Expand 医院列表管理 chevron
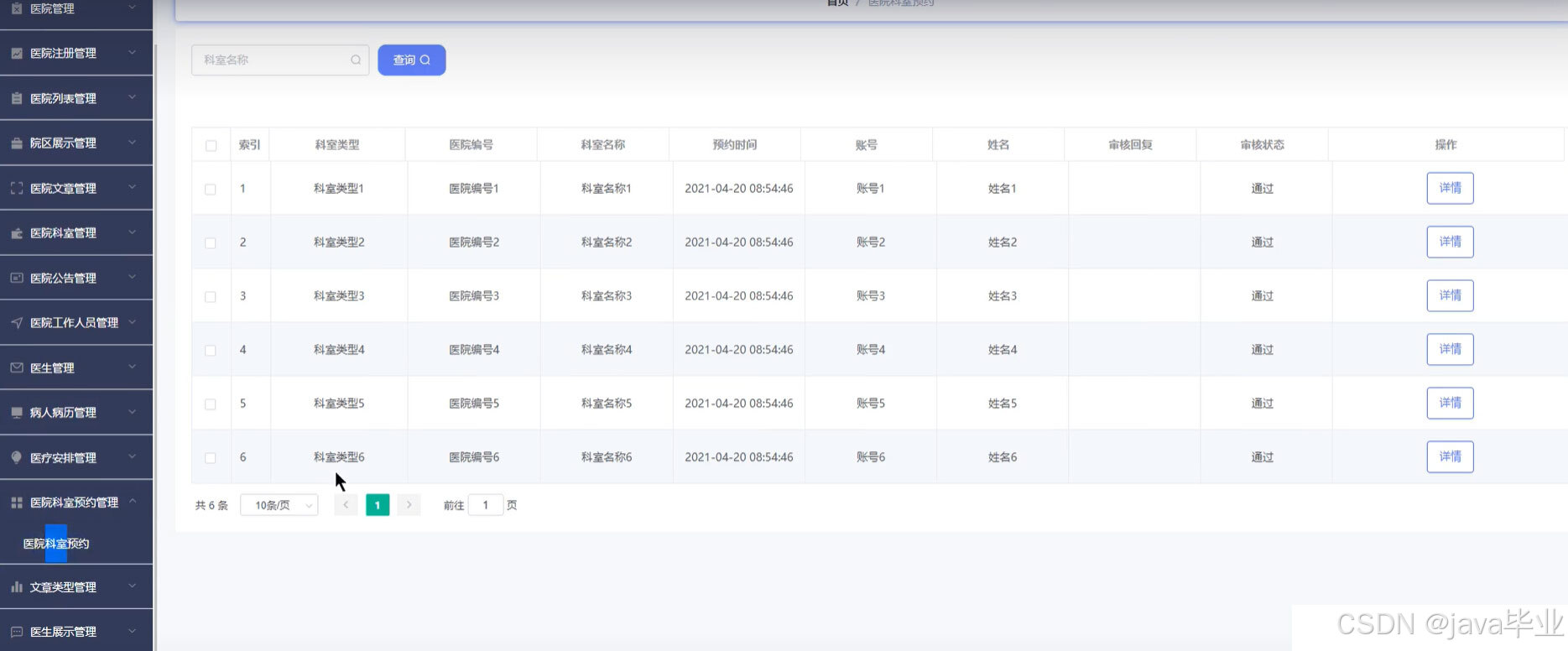Viewport: 1568px width, 651px height. tap(132, 97)
